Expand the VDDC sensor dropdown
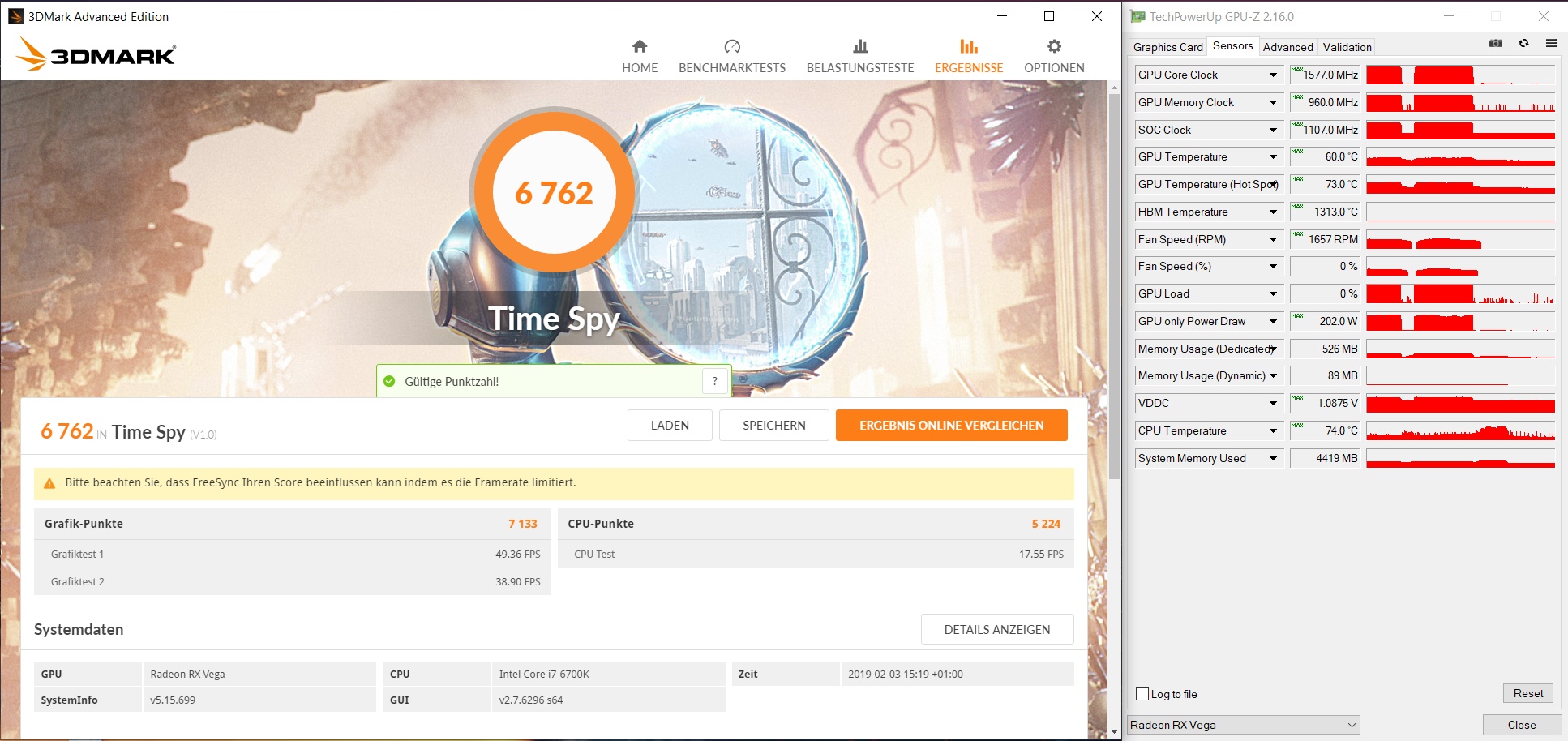This screenshot has height=741, width=1568. pyautogui.click(x=1273, y=404)
